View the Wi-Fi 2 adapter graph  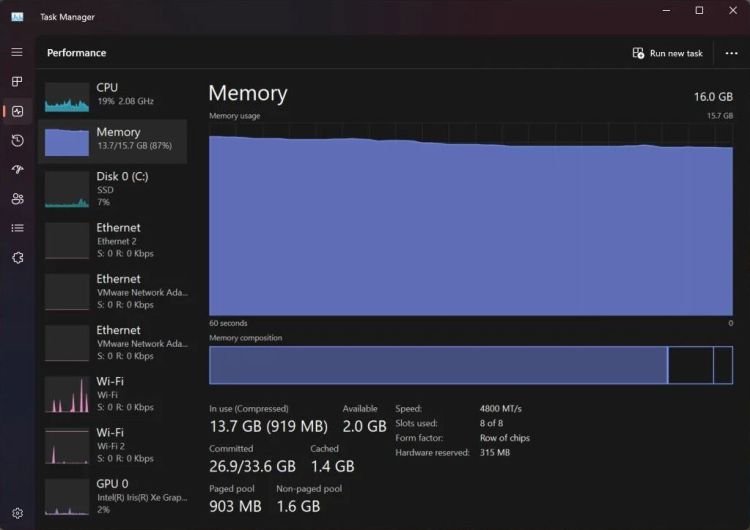(113, 445)
